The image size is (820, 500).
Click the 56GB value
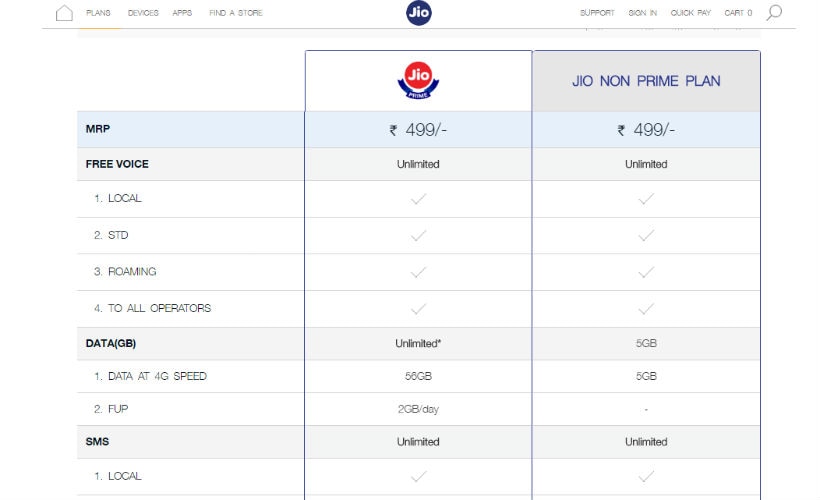point(418,377)
